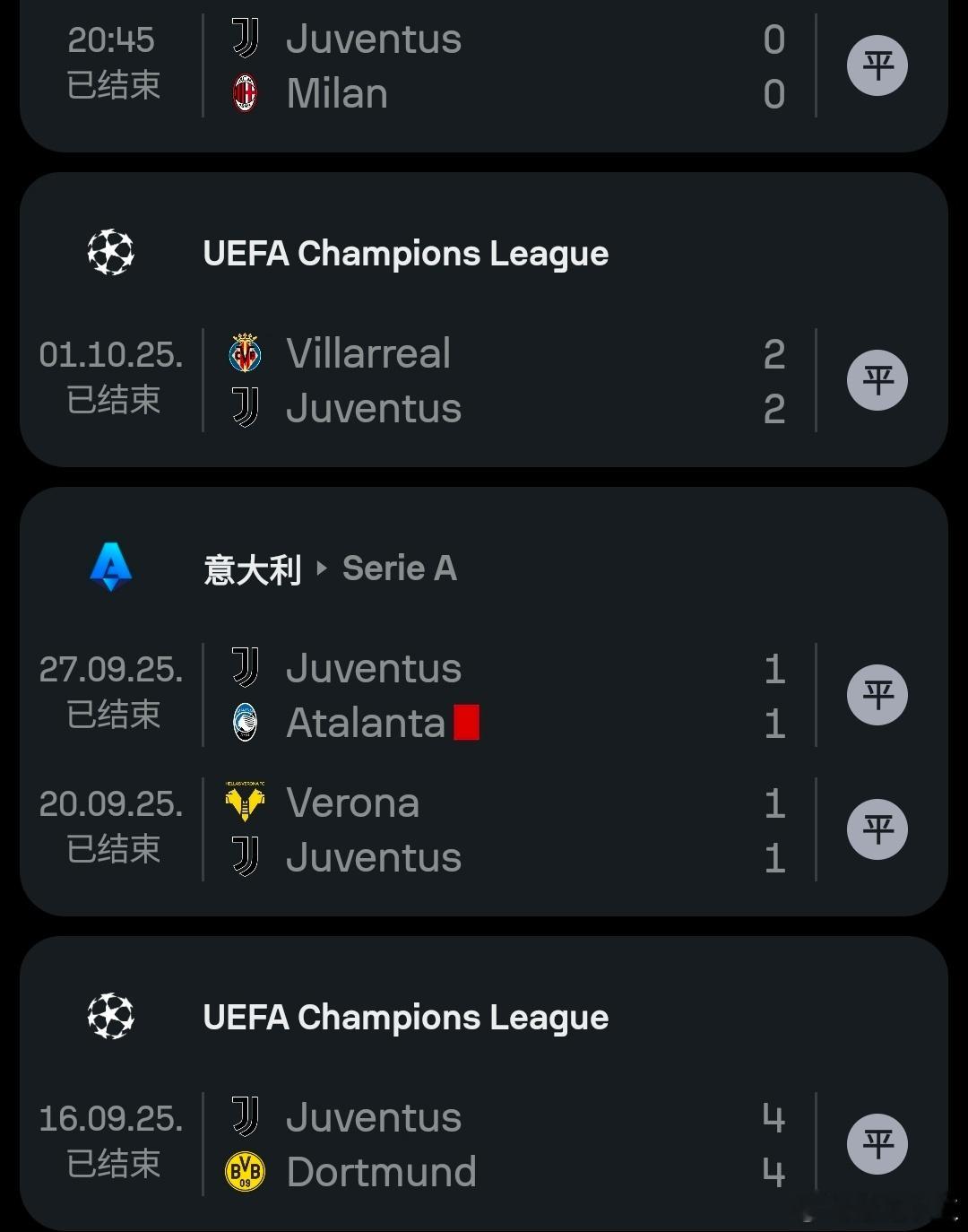Click the Villarreal club crest

(245, 353)
